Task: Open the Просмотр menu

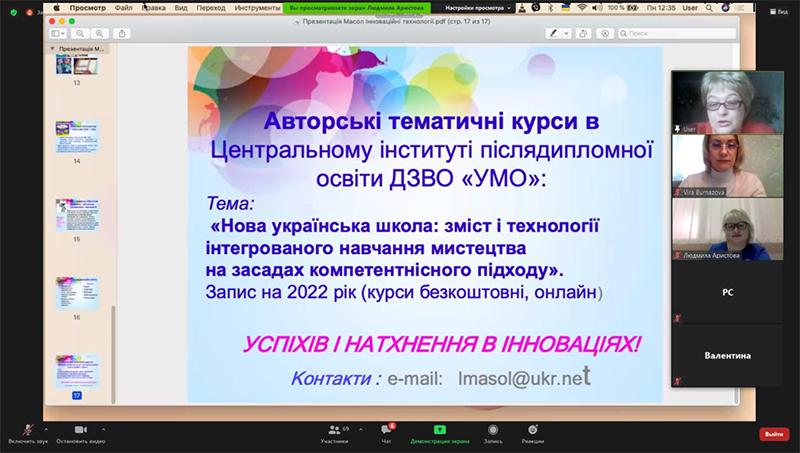Action: point(88,8)
